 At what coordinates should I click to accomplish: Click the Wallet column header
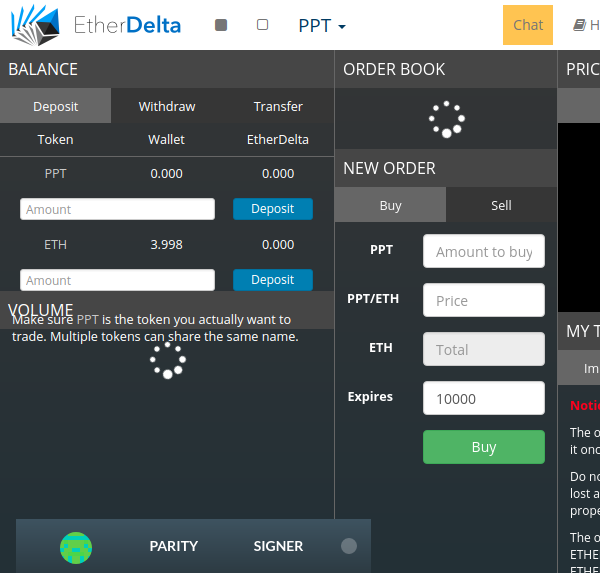pyautogui.click(x=166, y=140)
